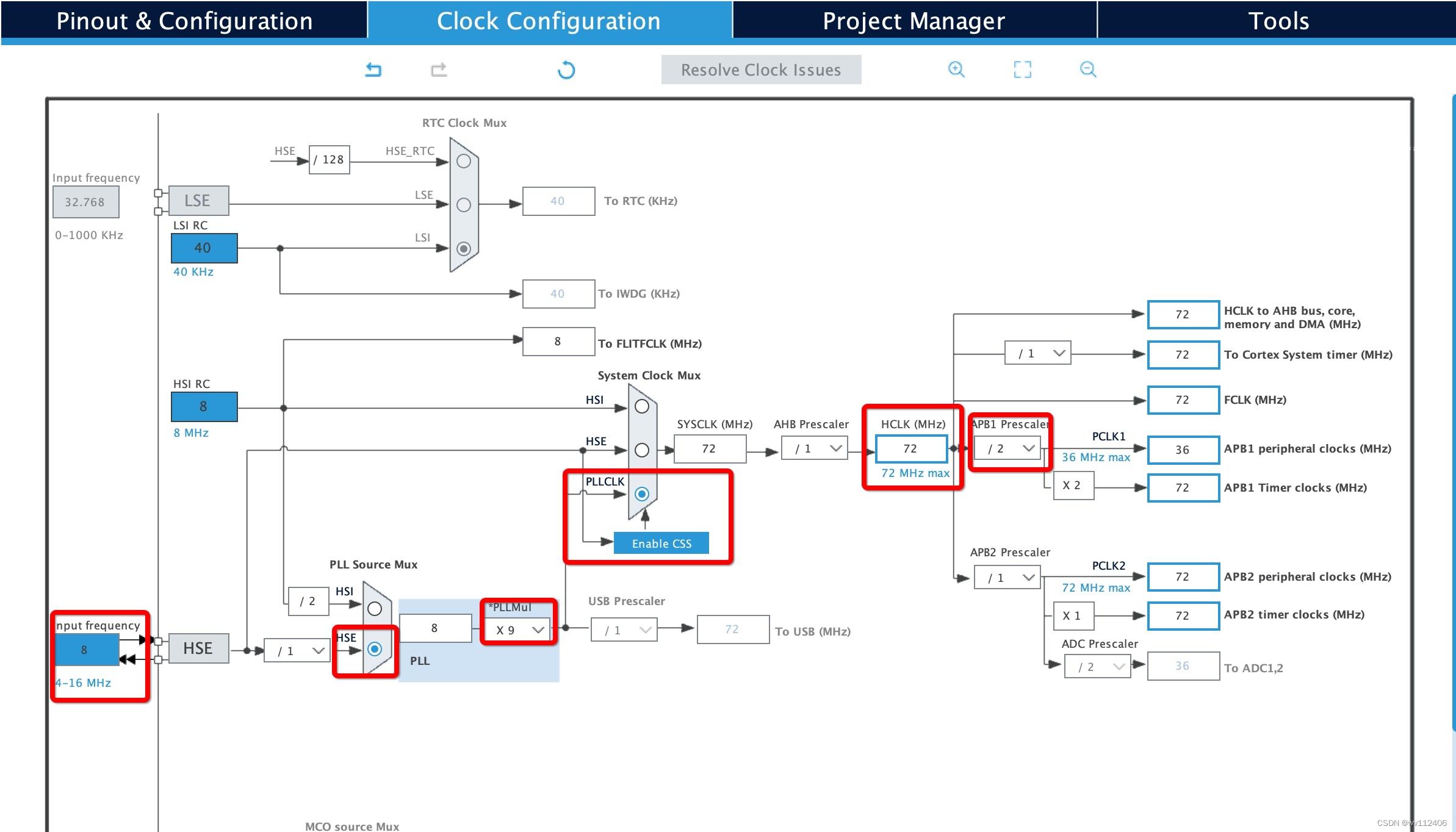Click Resolve Clock Issues button
This screenshot has width=1456, height=832.
coord(760,70)
